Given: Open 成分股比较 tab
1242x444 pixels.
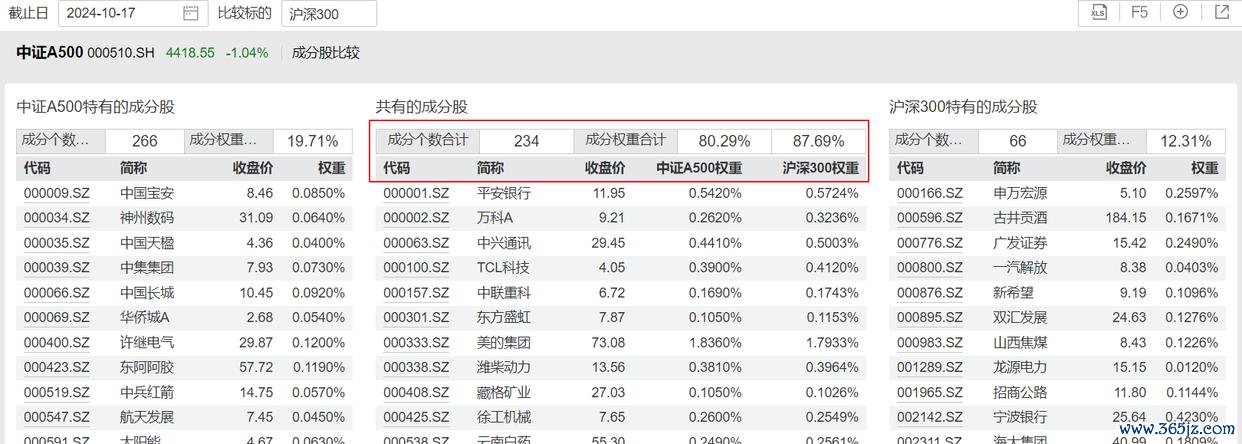Looking at the screenshot, I should 325,53.
